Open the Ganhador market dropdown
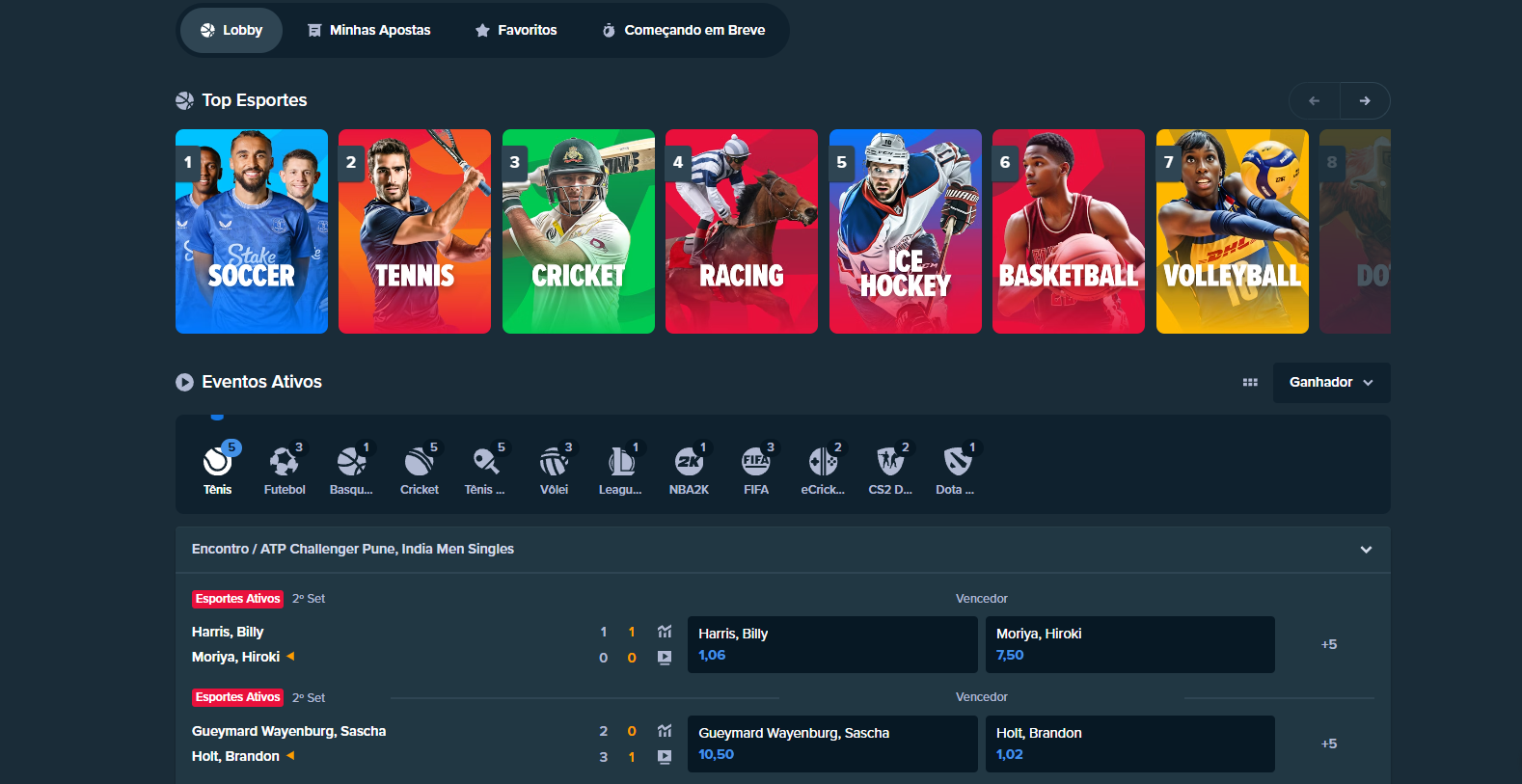Viewport: 1522px width, 784px height. point(1331,383)
